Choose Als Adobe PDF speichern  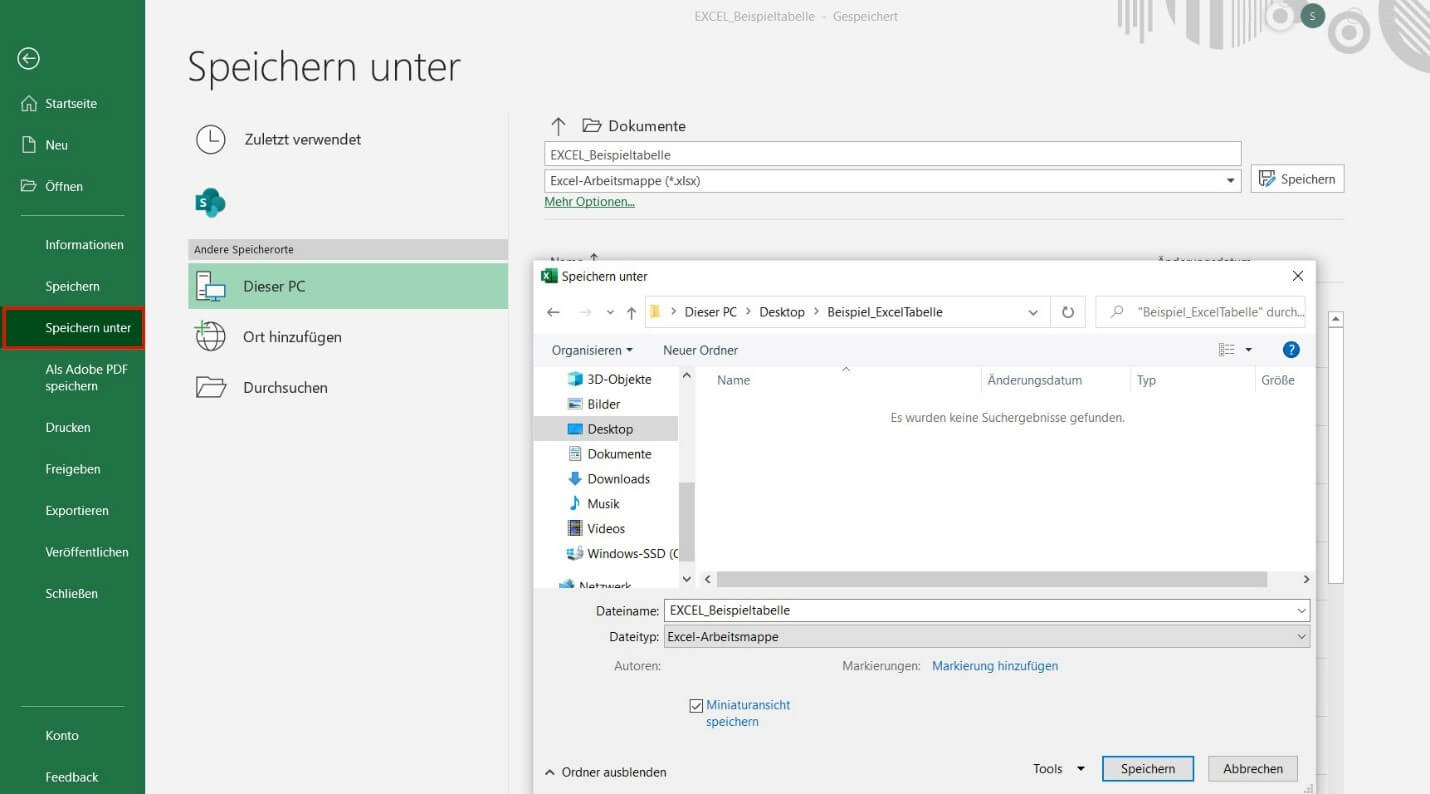(86, 377)
